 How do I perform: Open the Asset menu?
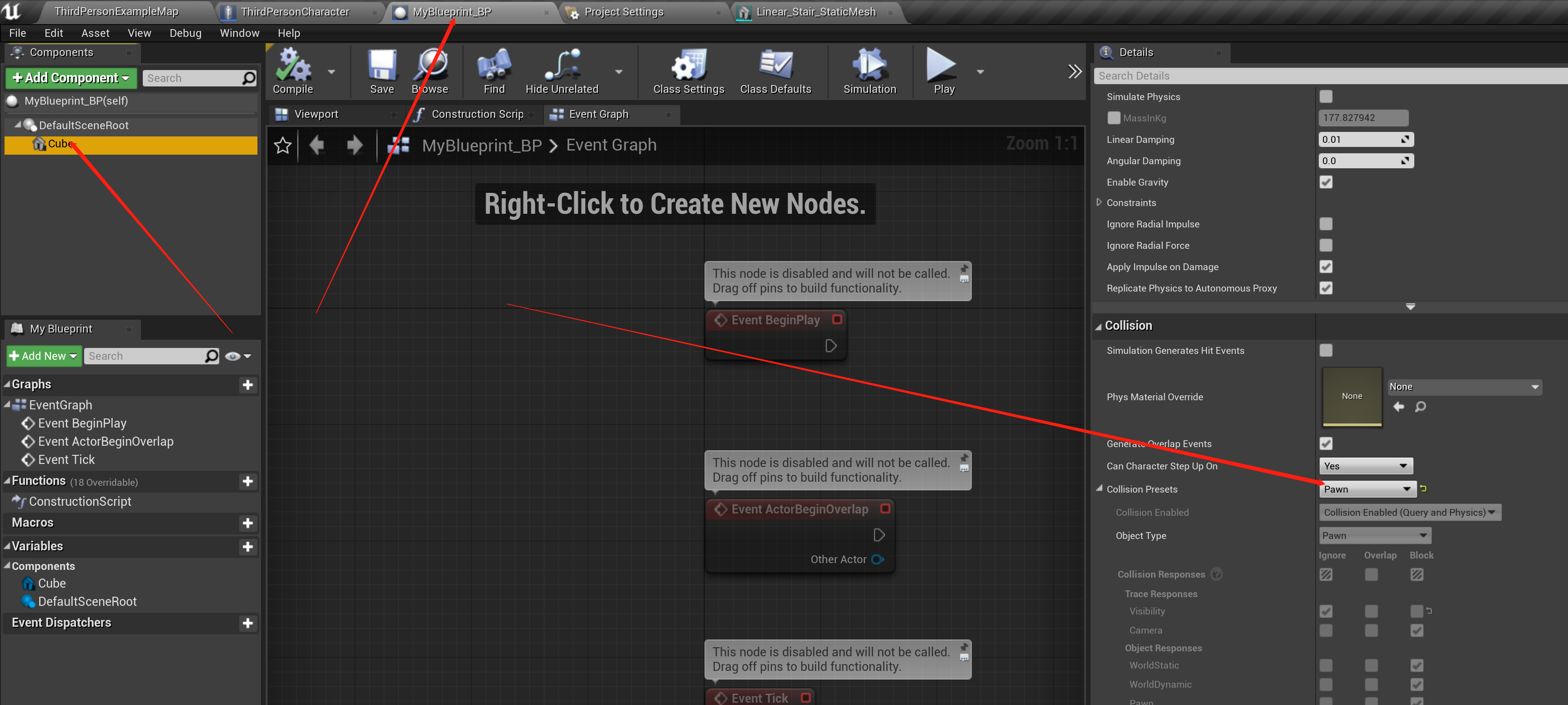point(95,33)
